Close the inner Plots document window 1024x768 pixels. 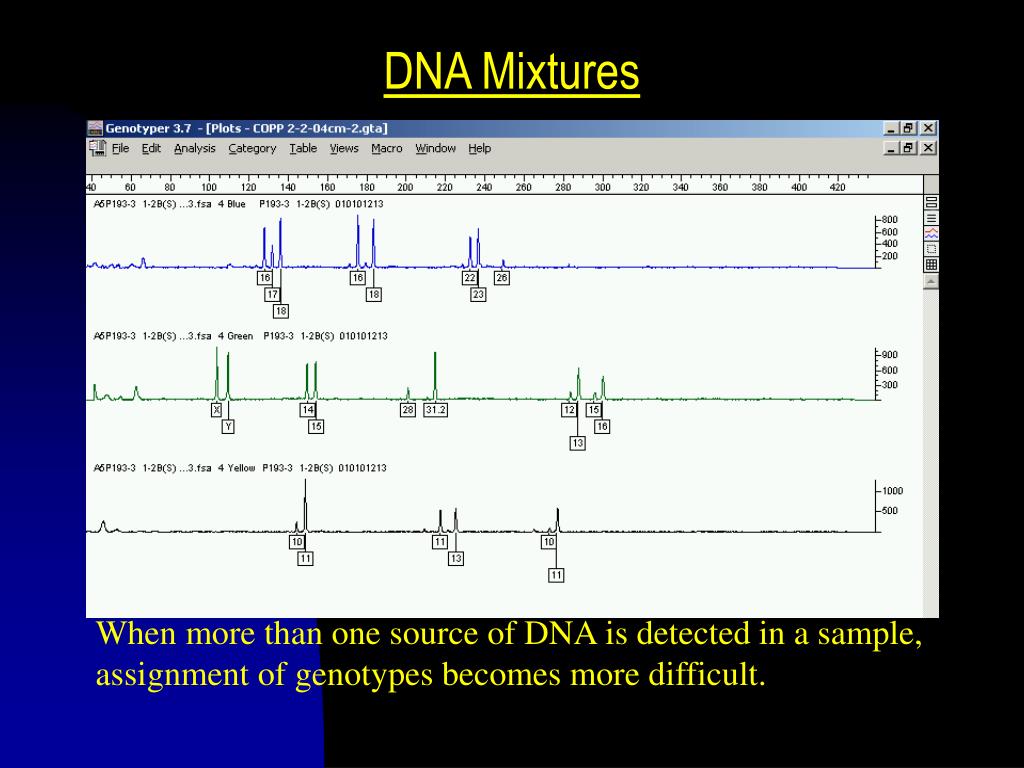(928, 148)
